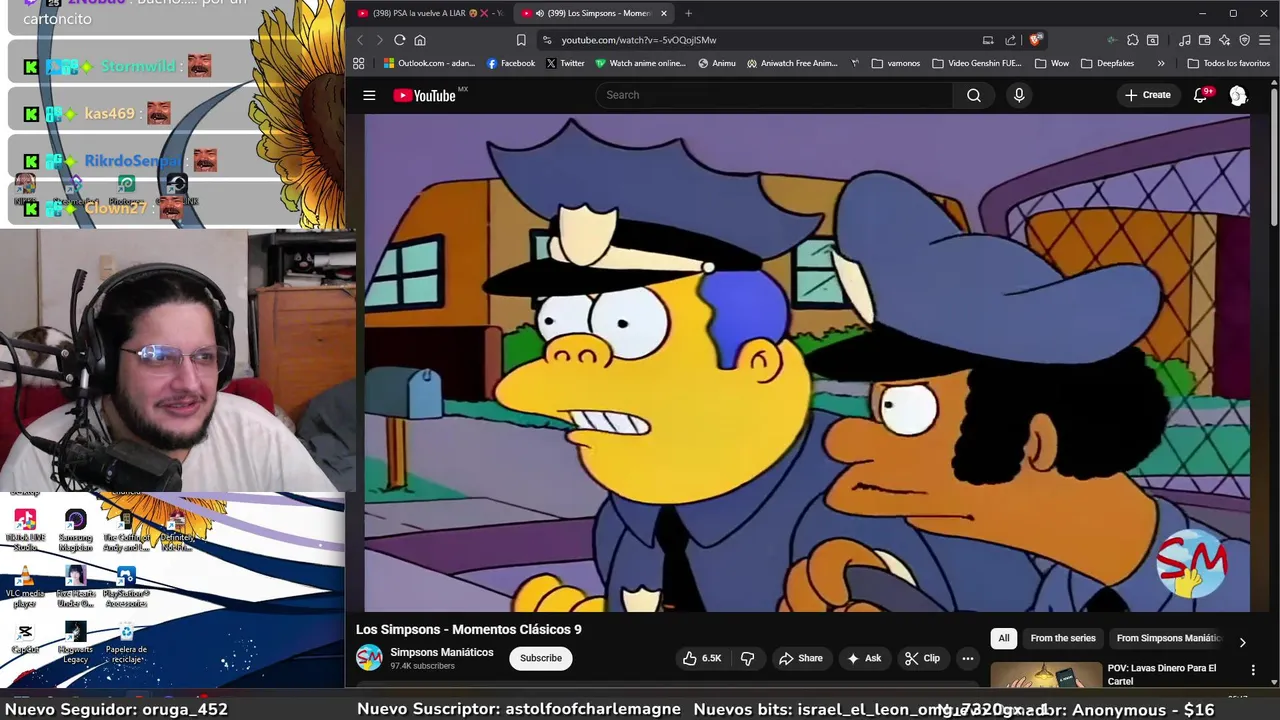The height and width of the screenshot is (720, 1280).
Task: Open Papelera de reciclaje on desktop
Action: click(126, 642)
